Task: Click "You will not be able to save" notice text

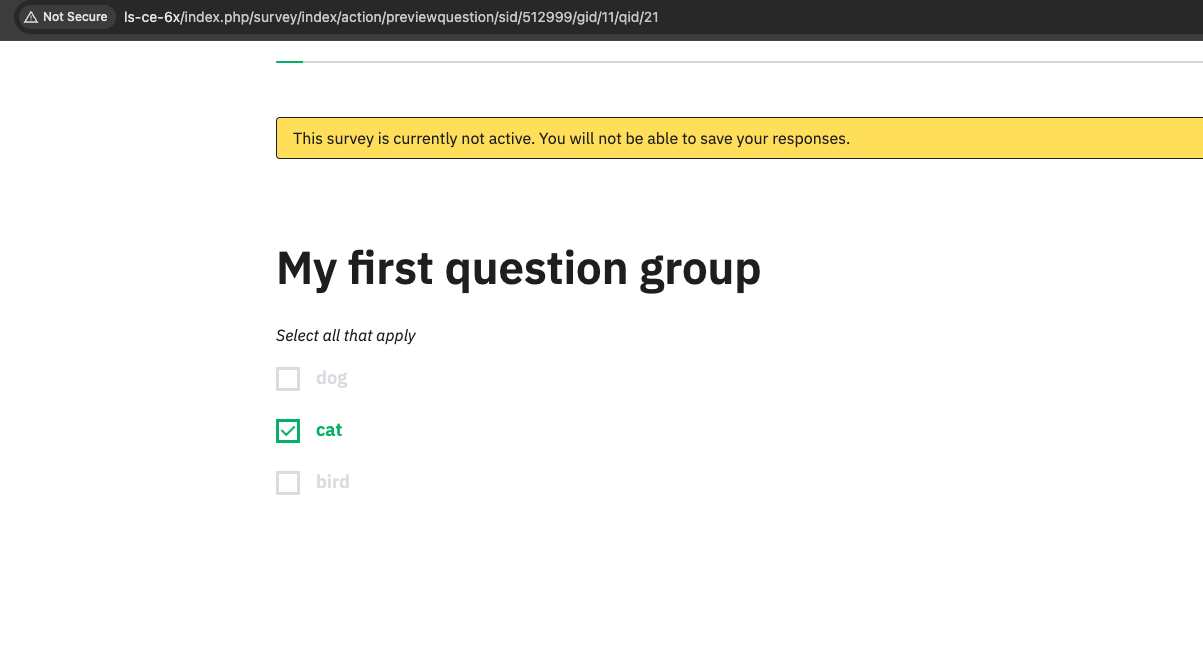Action: [693, 139]
